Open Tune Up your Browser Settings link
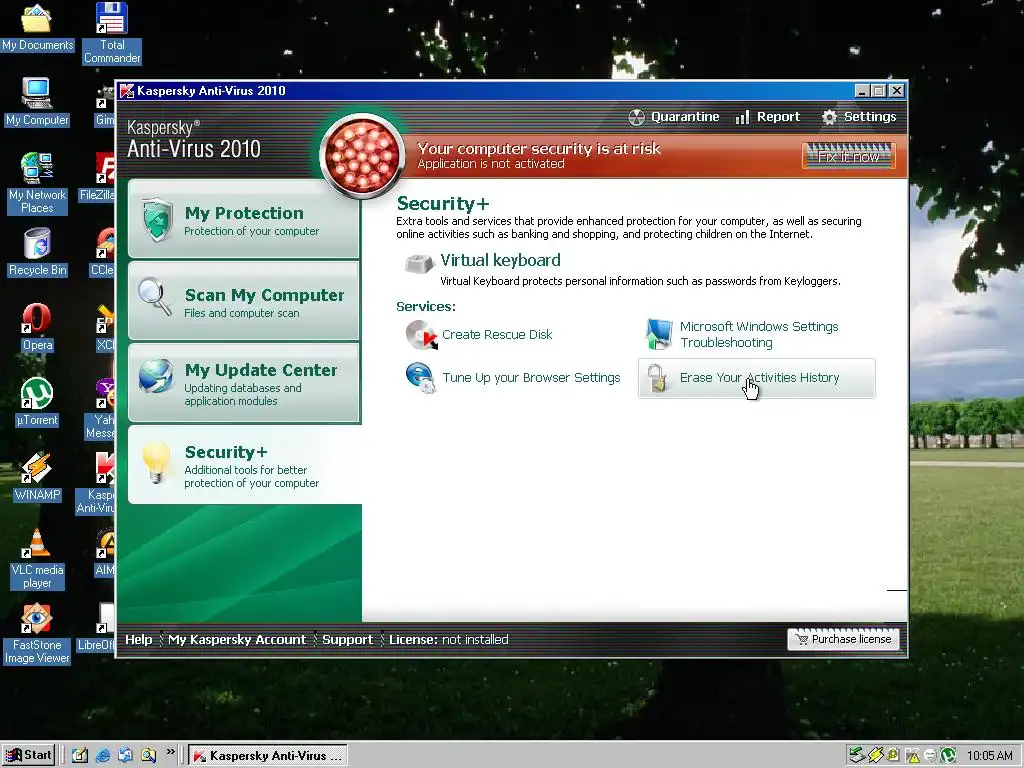 (531, 378)
